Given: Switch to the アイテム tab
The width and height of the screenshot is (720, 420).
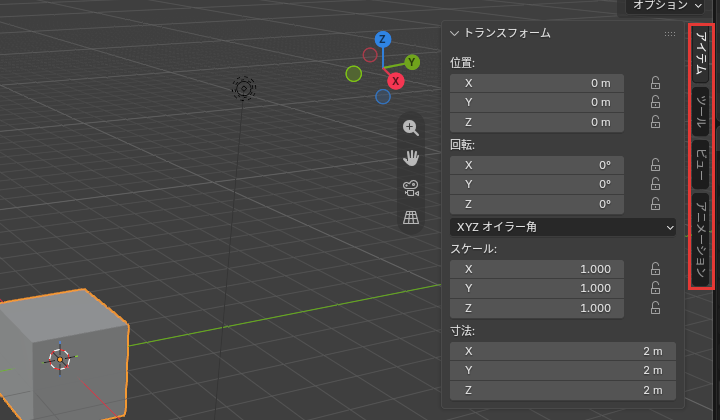Looking at the screenshot, I should click(700, 54).
